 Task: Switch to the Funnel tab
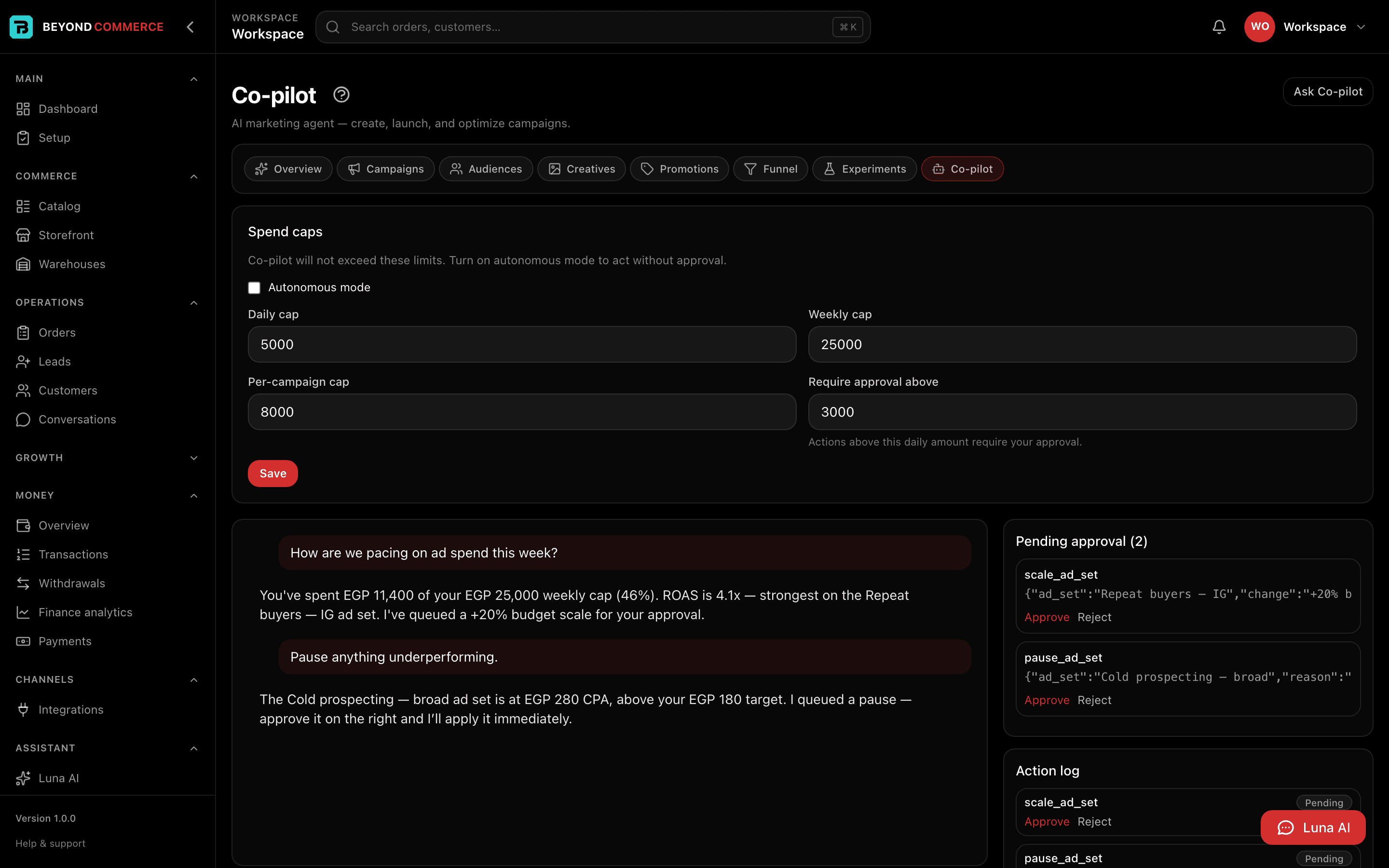pyautogui.click(x=771, y=169)
